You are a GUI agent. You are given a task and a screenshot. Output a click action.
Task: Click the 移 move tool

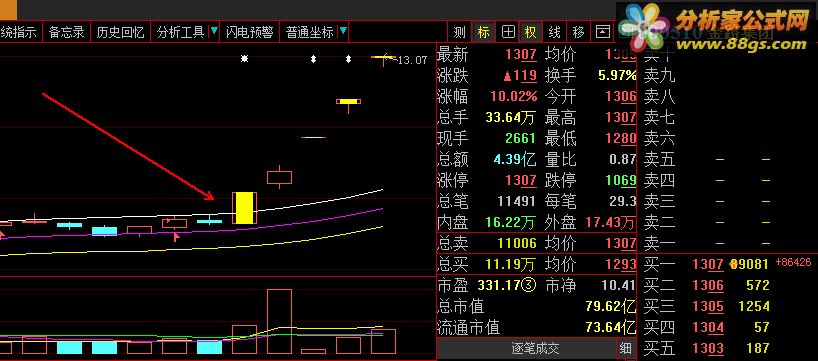pos(578,32)
